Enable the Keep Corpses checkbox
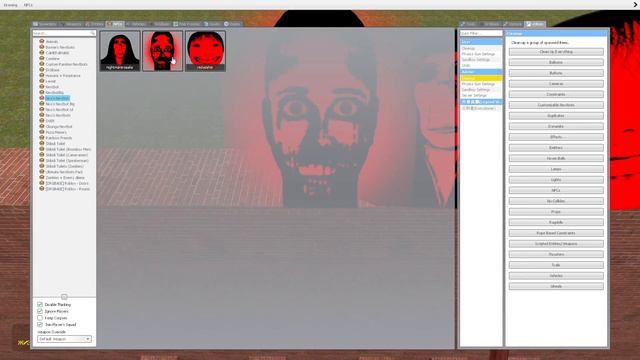 pos(40,318)
